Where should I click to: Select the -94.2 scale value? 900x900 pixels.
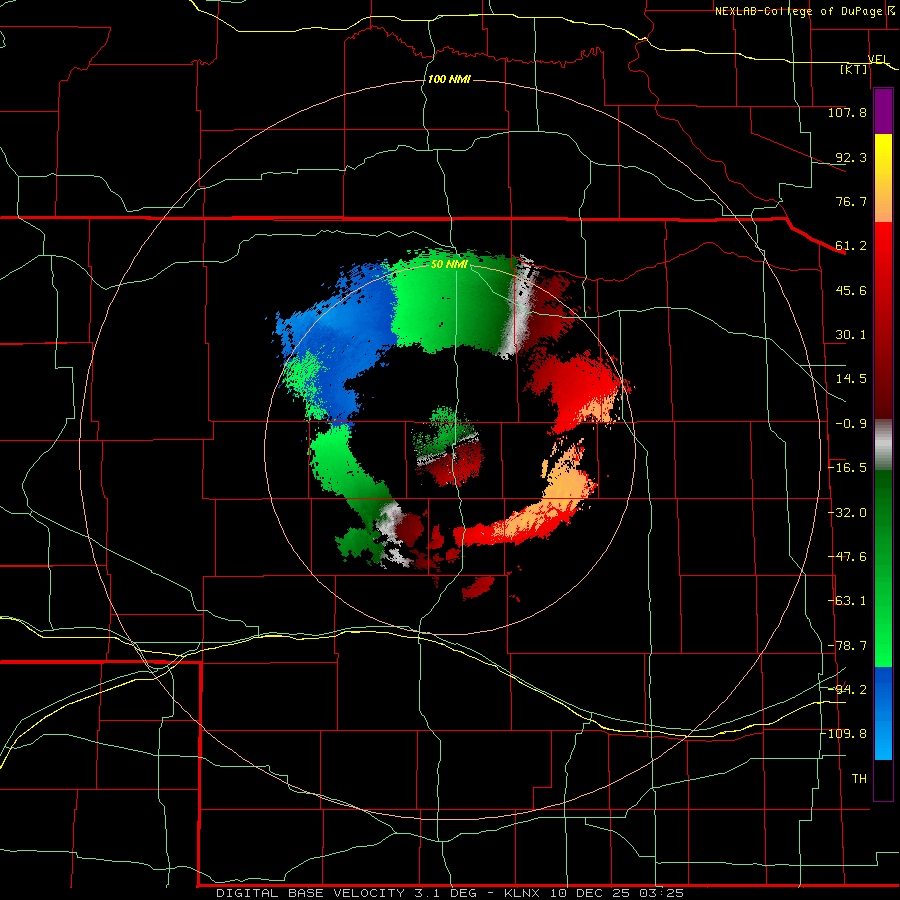pyautogui.click(x=847, y=690)
